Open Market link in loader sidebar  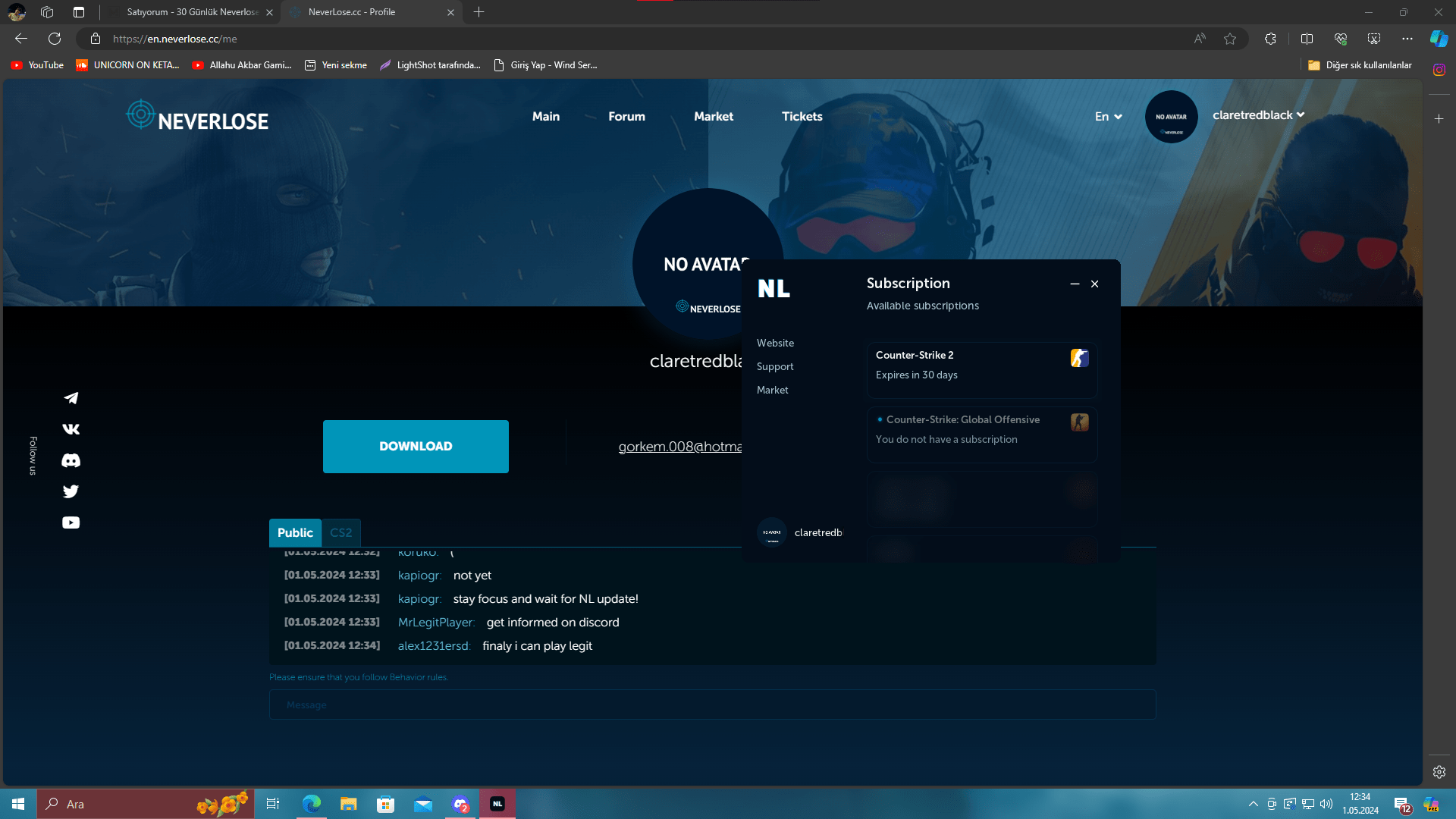coord(772,390)
